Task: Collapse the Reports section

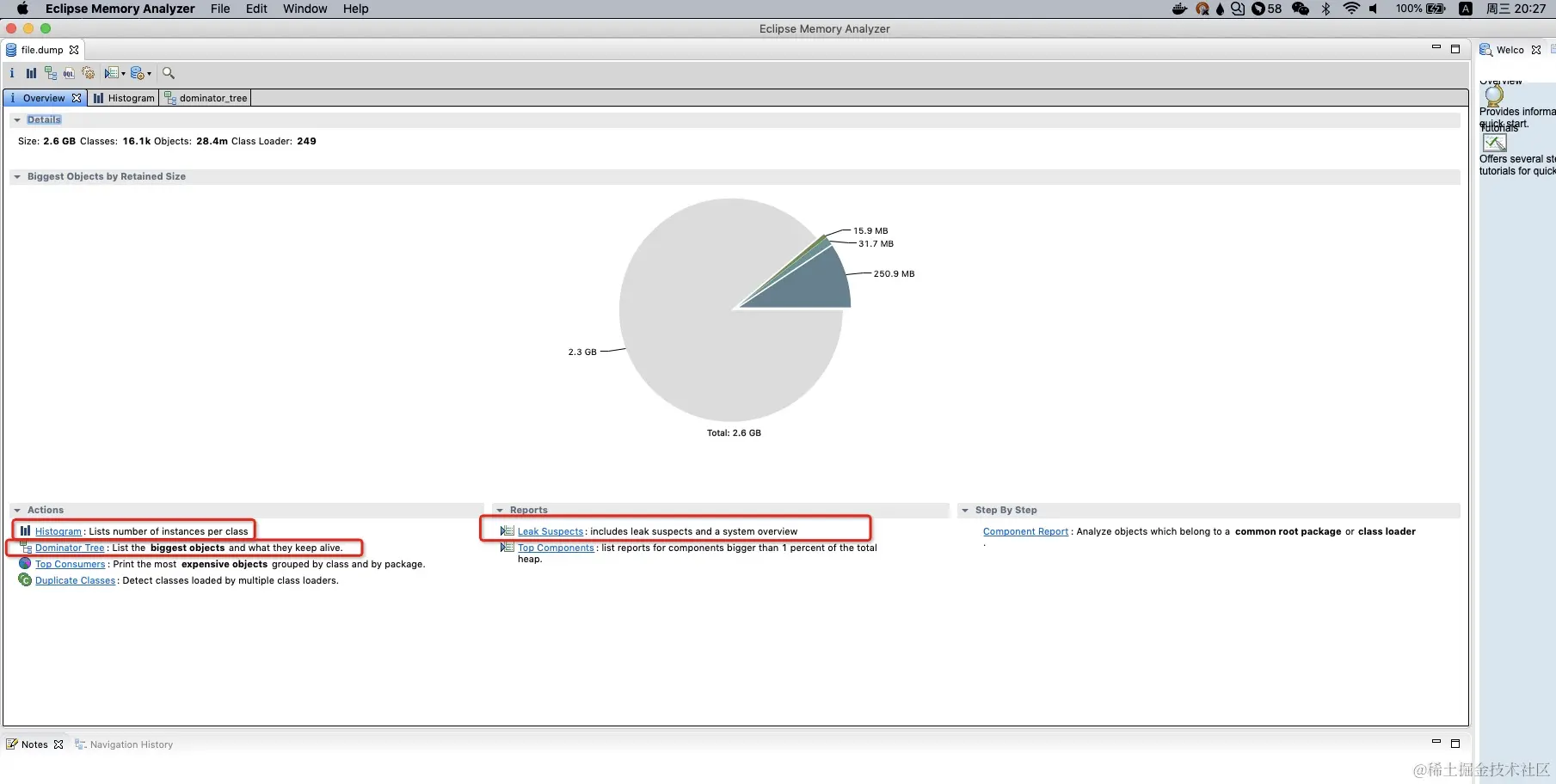Action: [500, 510]
